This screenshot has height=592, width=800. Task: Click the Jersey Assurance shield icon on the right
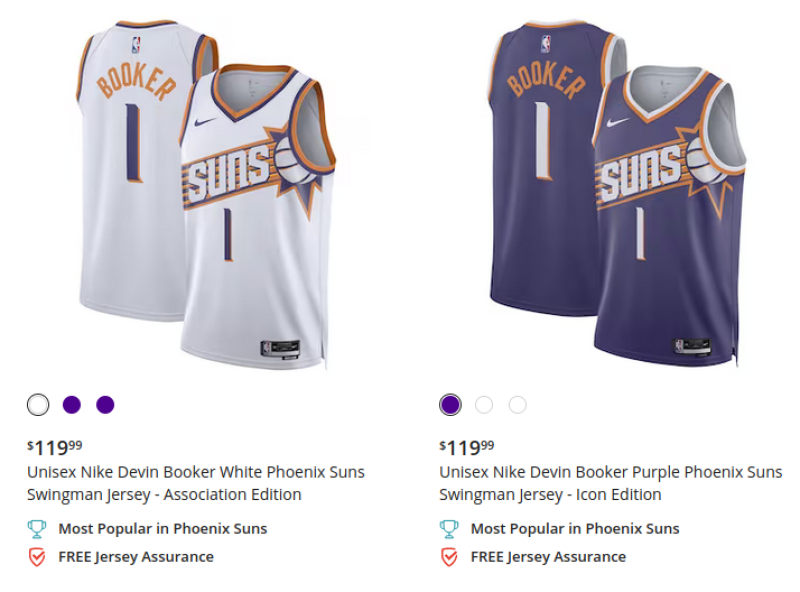pyautogui.click(x=450, y=556)
